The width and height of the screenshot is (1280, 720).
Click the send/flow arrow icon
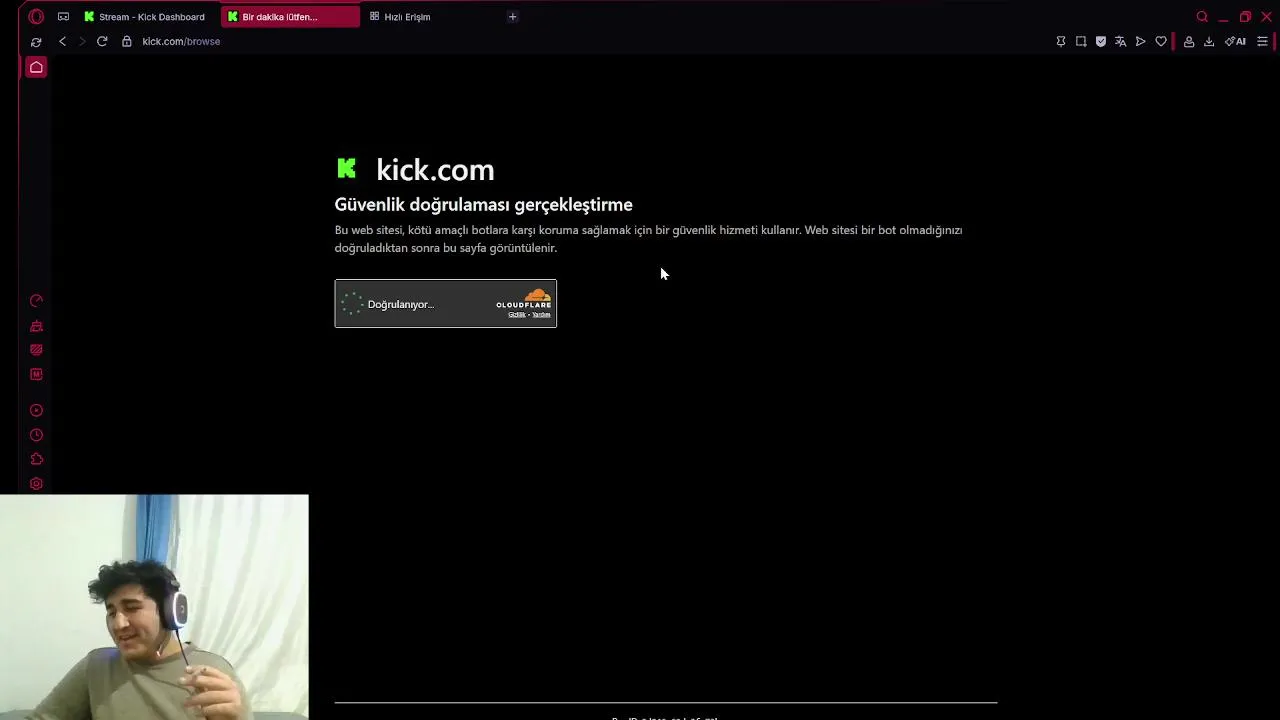[1140, 41]
